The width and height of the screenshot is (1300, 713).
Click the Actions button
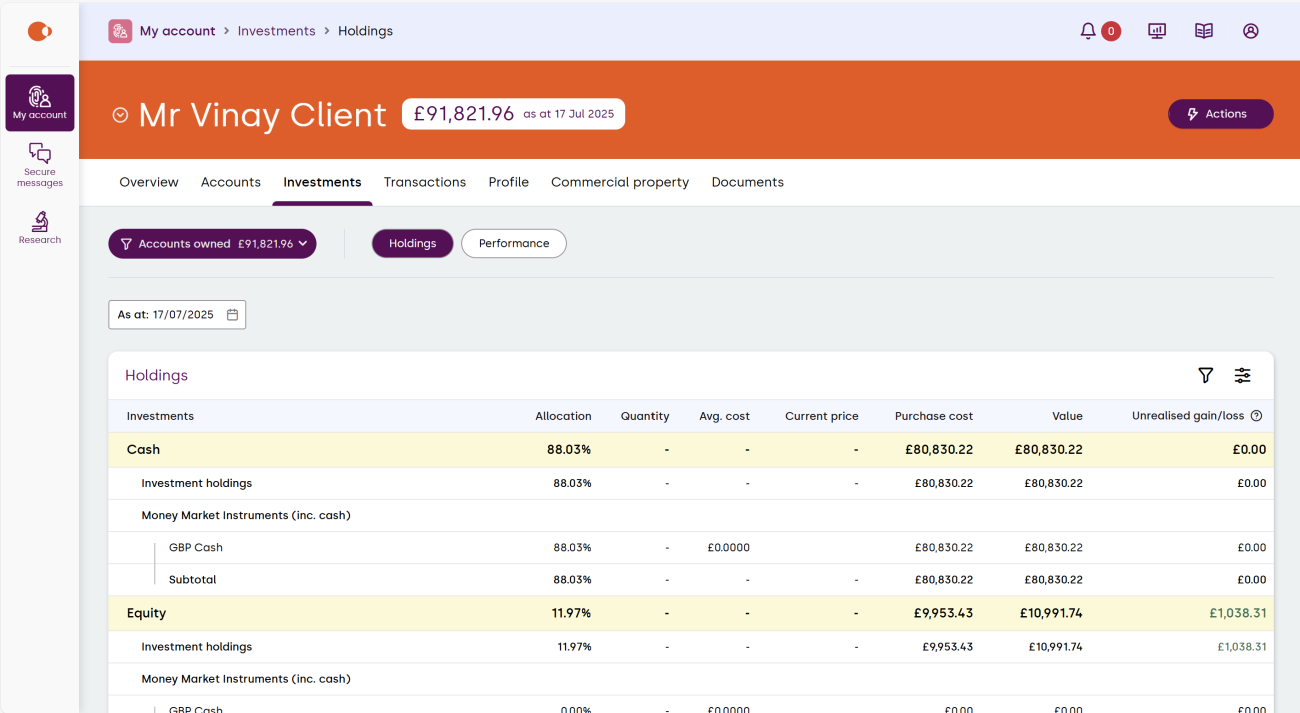click(x=1220, y=114)
